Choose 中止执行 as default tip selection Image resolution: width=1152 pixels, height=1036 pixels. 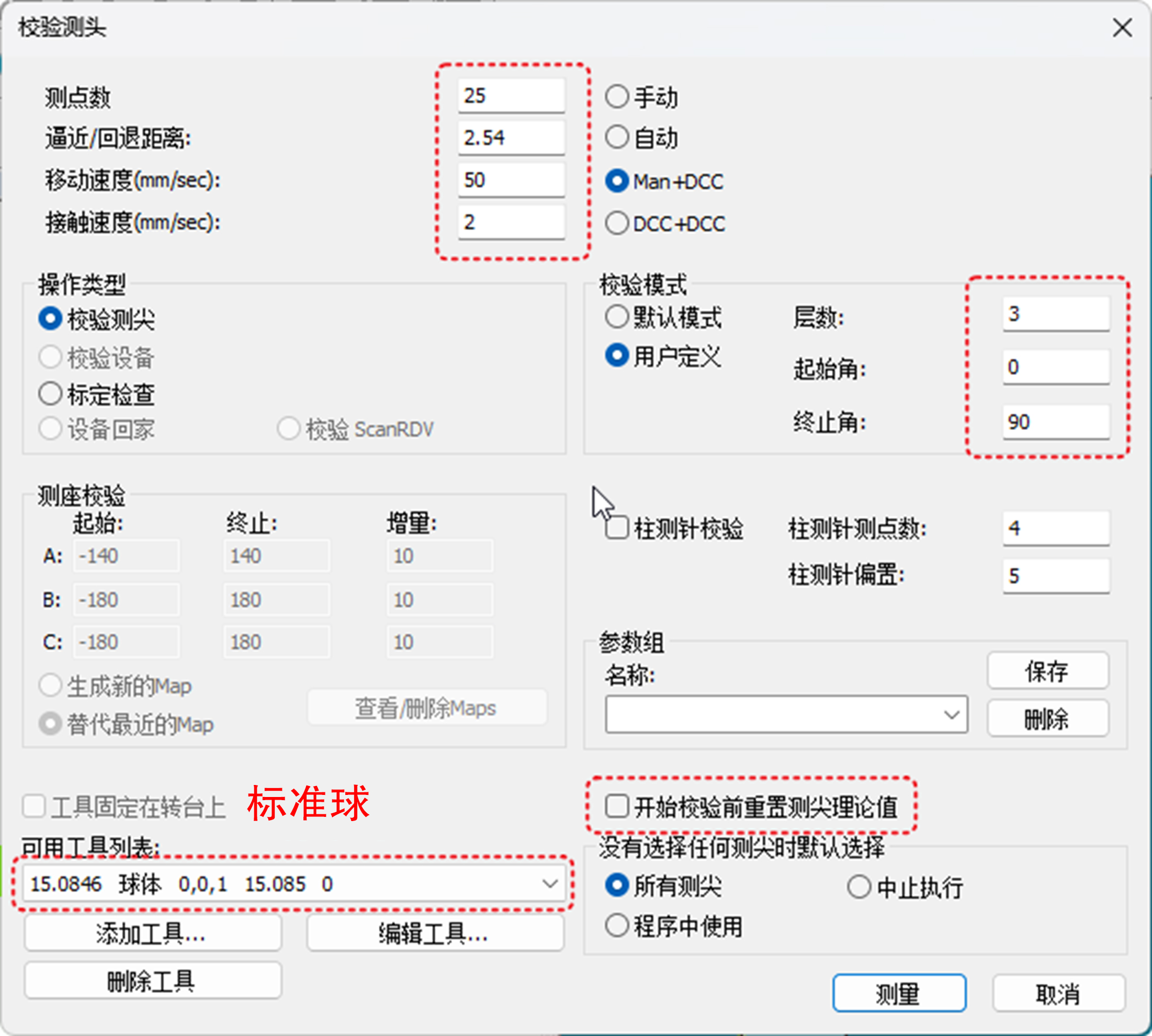click(860, 886)
